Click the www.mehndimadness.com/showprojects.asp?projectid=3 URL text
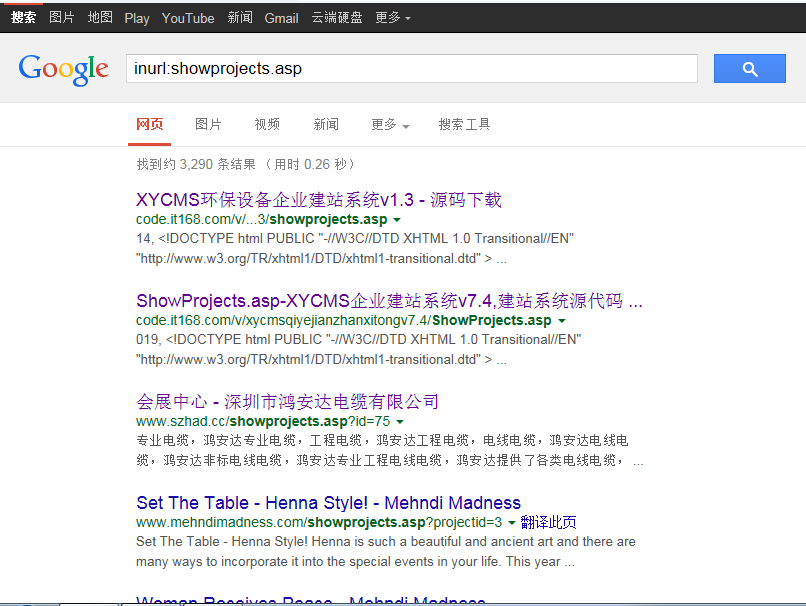806x606 pixels. click(x=319, y=522)
